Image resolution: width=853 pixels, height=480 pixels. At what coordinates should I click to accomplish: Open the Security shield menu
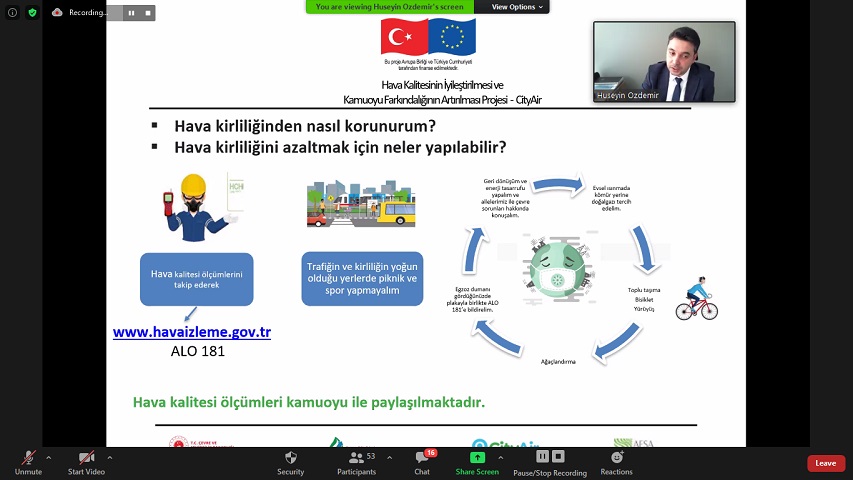pos(290,463)
